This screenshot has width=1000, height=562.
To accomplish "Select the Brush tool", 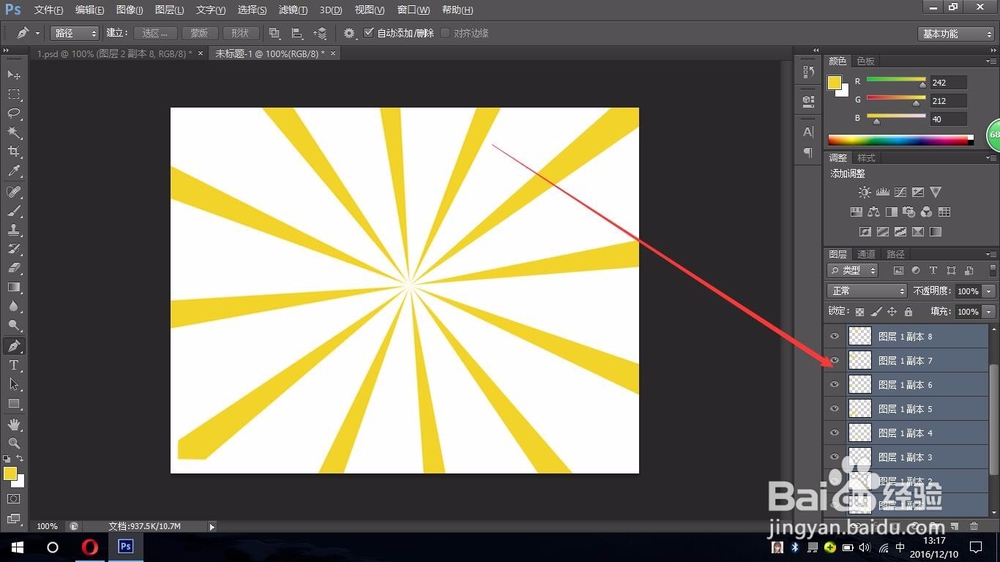I will click(13, 211).
